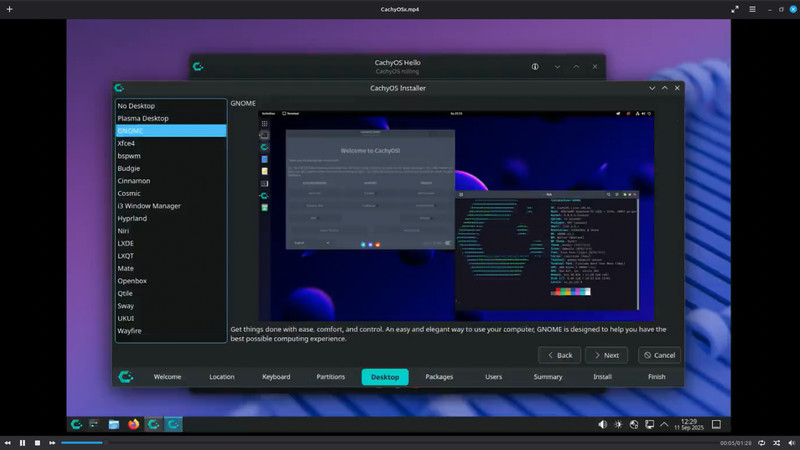800x450 pixels.
Task: Pause the video playback
Action: [22, 443]
